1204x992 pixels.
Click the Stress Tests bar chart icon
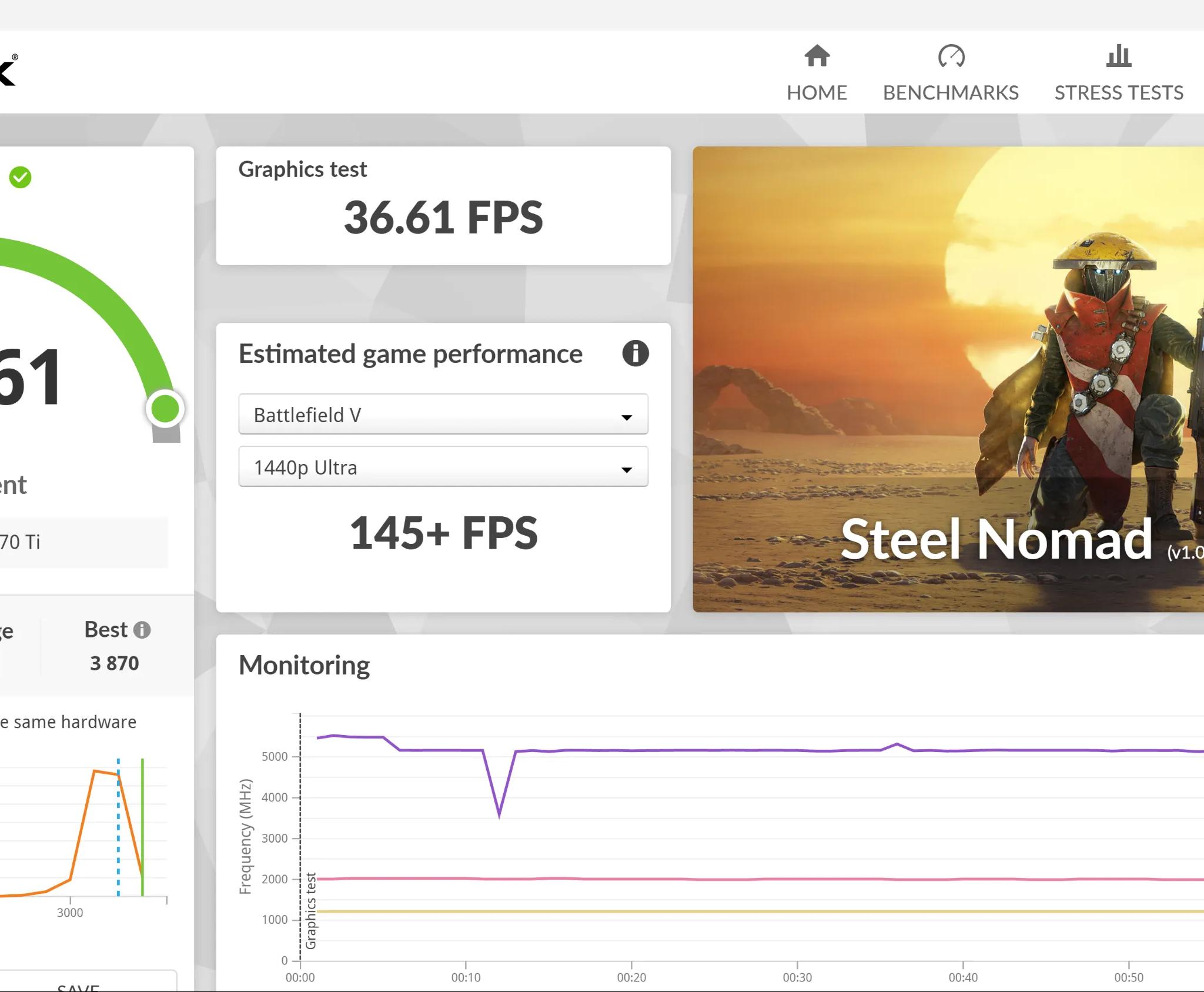(1118, 56)
